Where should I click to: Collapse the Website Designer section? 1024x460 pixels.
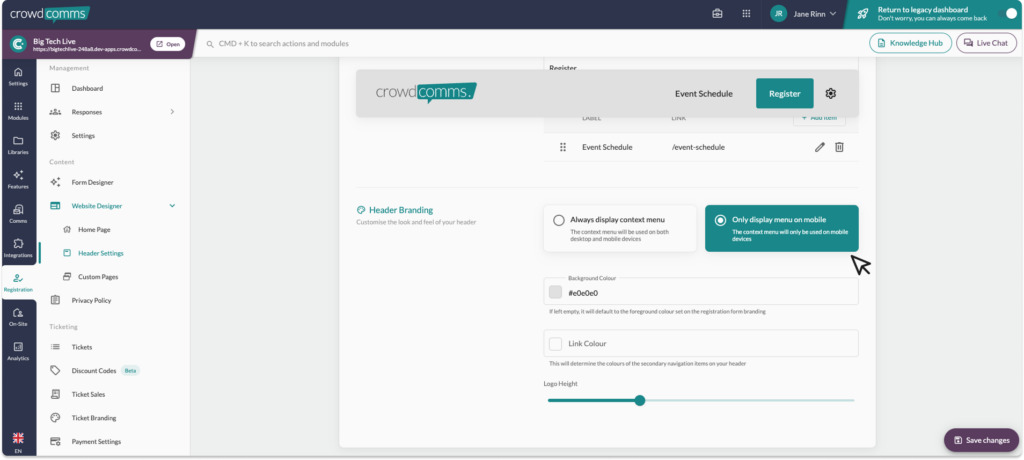click(172, 206)
